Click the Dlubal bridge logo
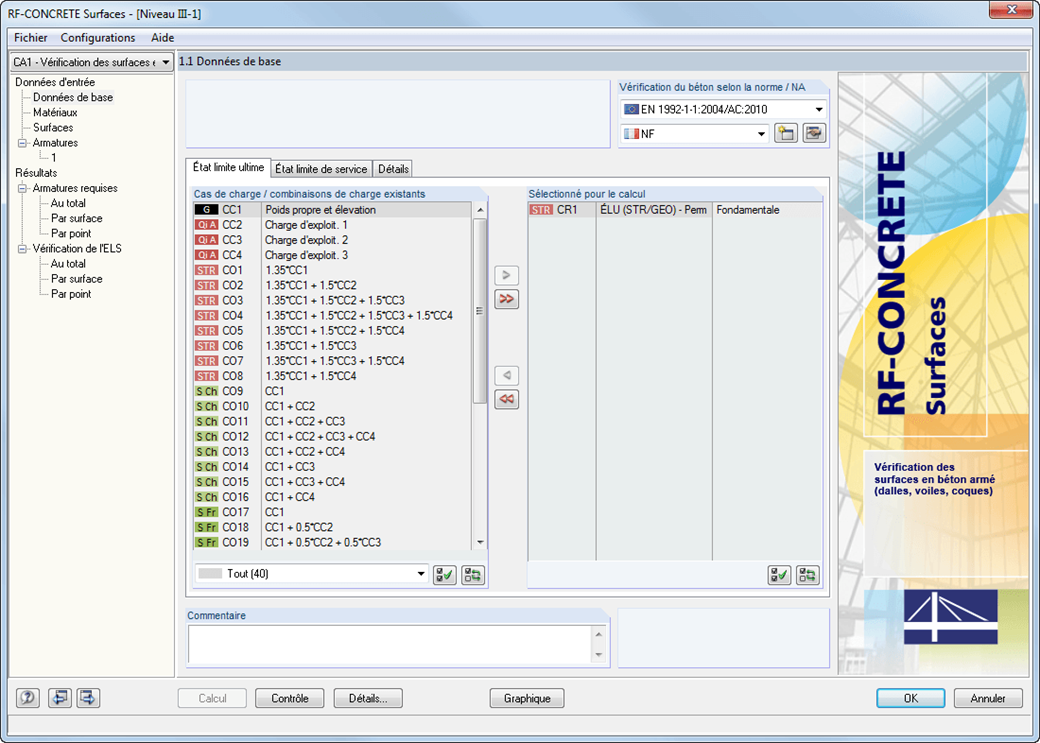1040x743 pixels. [950, 616]
